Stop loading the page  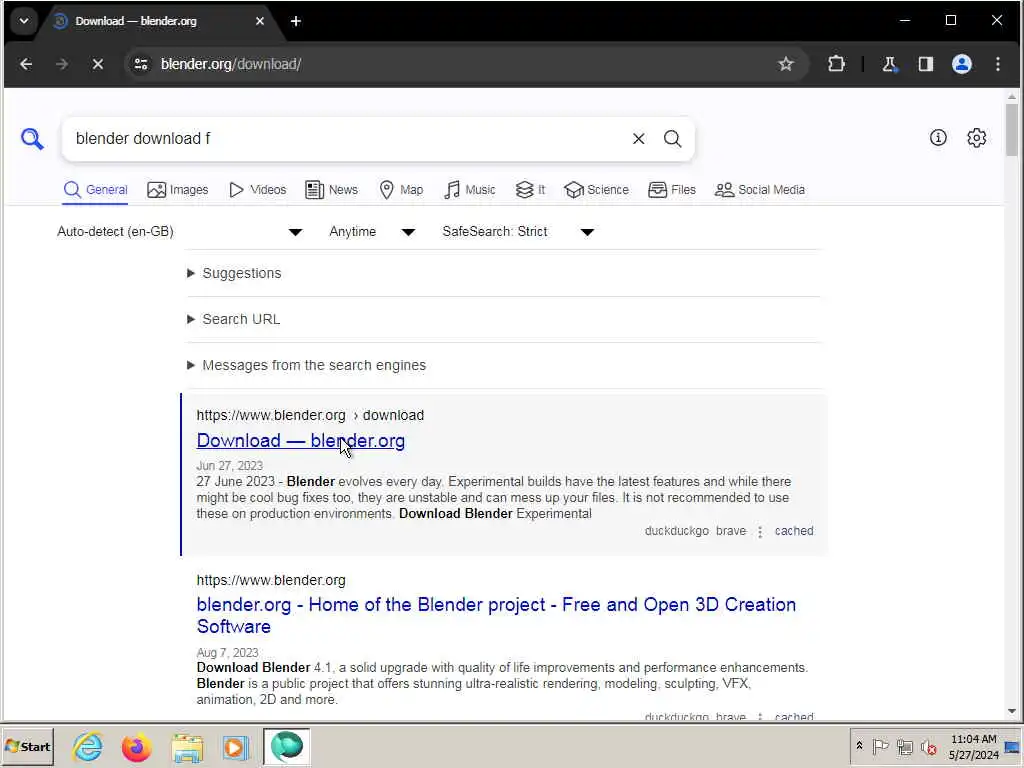coord(98,64)
